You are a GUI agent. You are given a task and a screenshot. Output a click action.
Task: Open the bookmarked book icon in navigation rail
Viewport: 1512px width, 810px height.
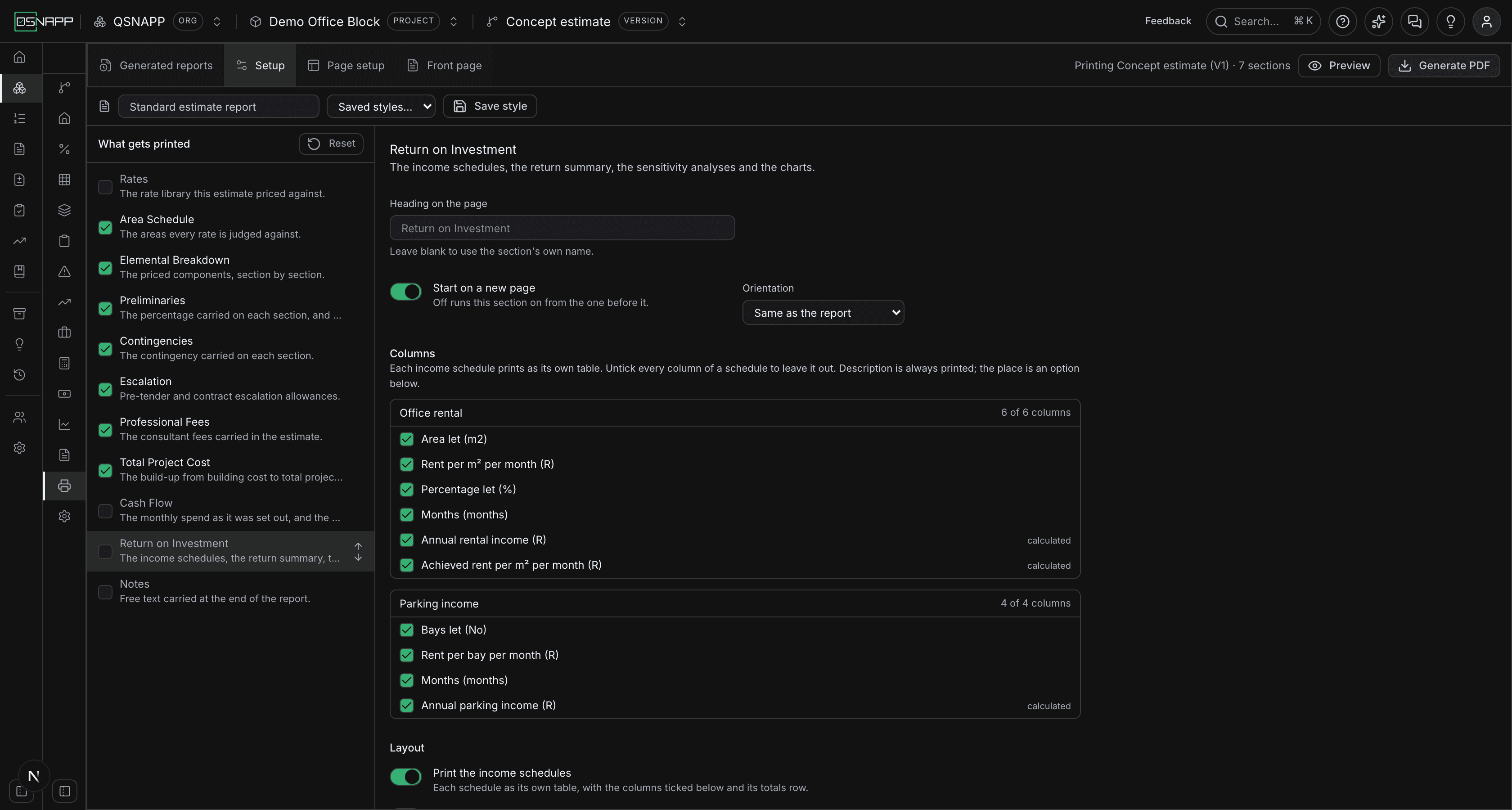[19, 271]
